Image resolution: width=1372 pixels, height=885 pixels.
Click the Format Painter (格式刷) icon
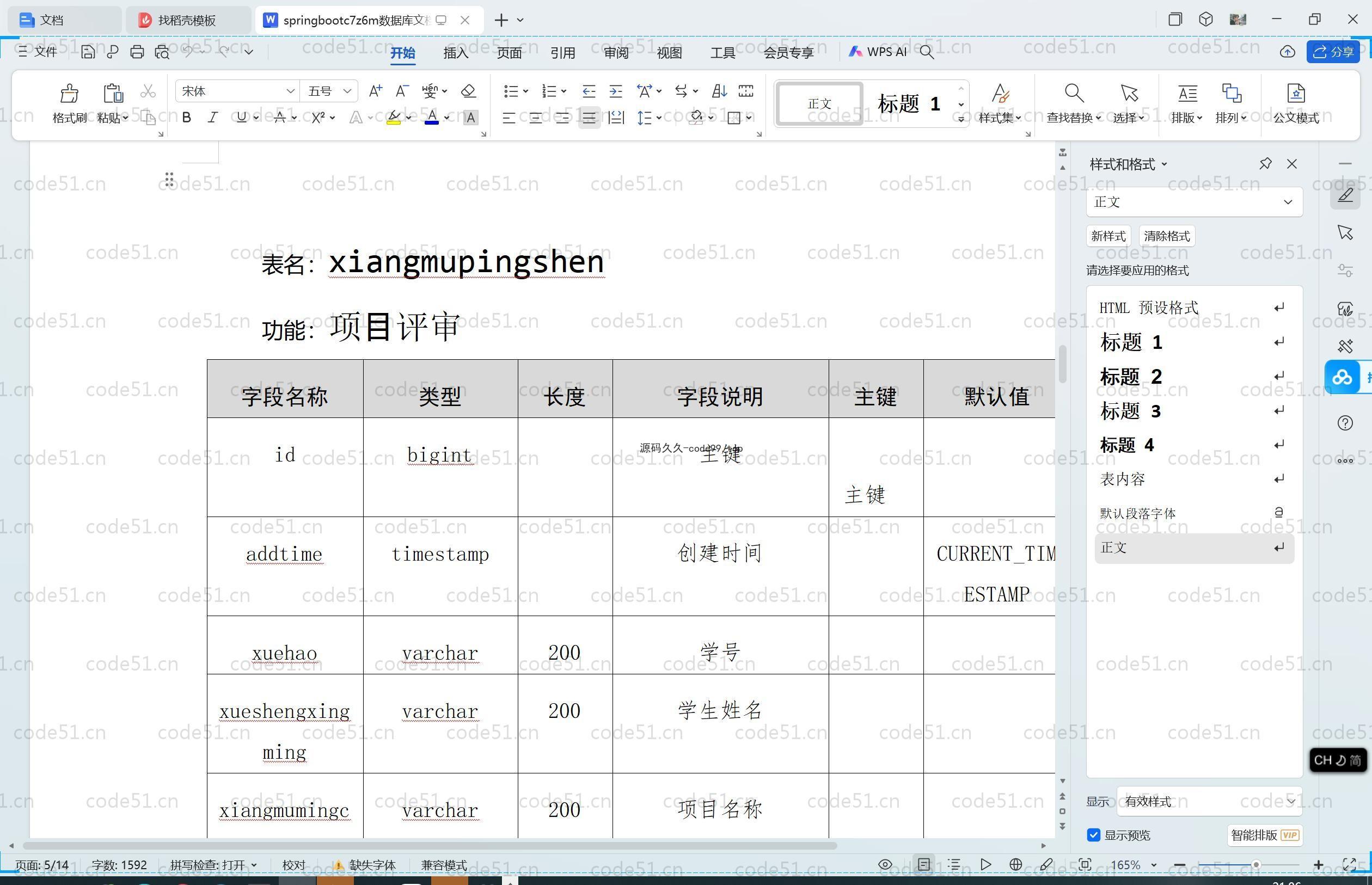pos(69,93)
